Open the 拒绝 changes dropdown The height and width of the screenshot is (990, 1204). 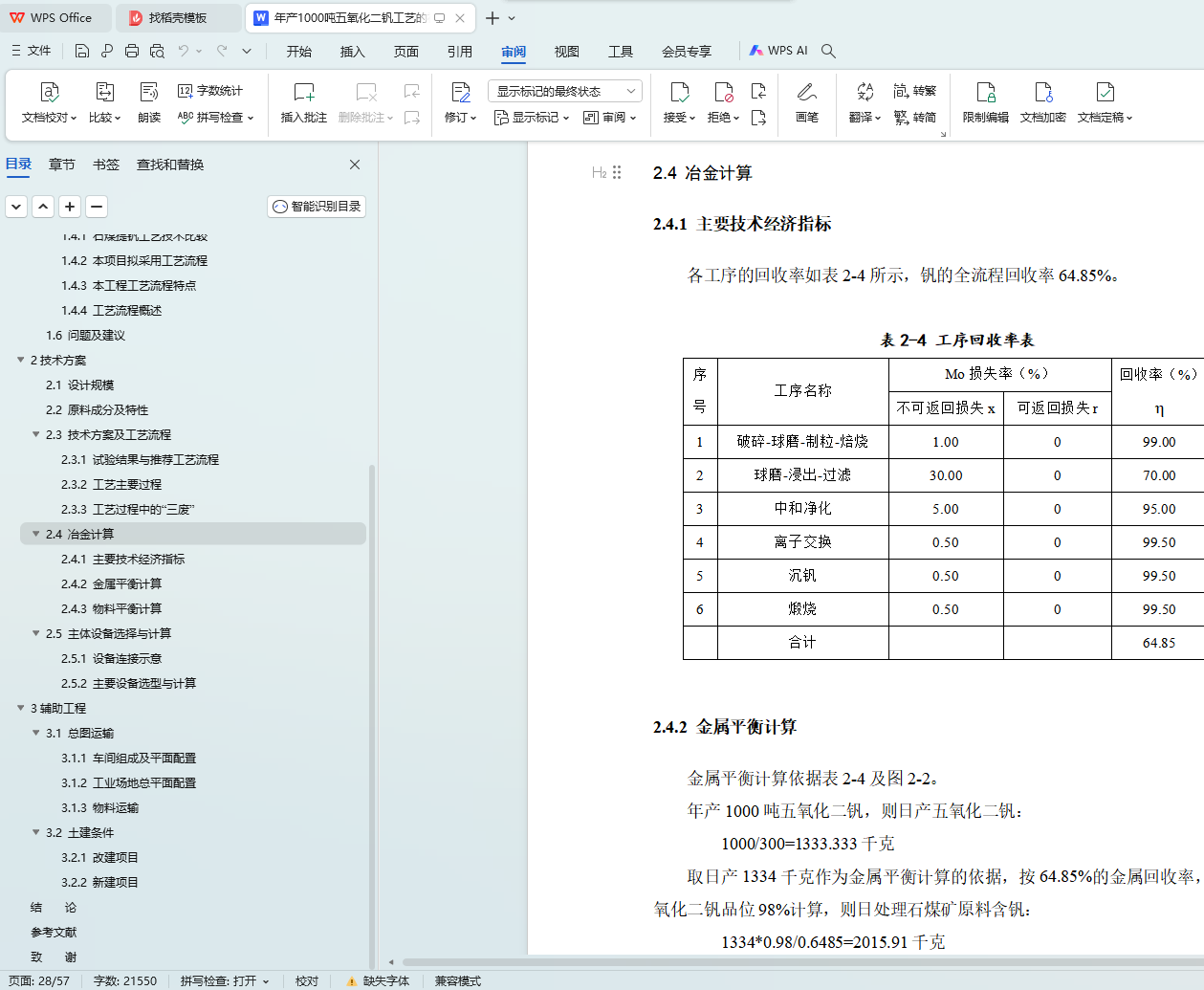tap(723, 103)
